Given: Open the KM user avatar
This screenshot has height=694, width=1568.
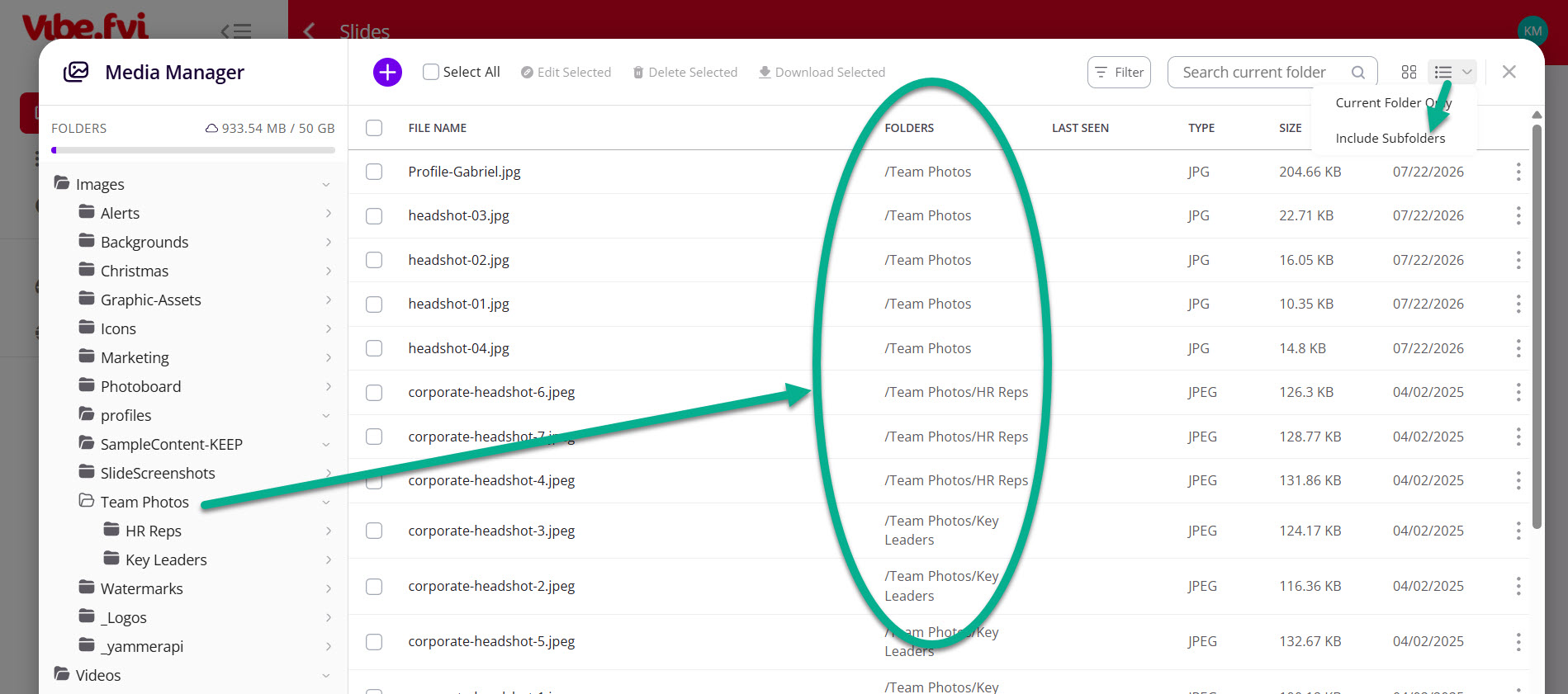Looking at the screenshot, I should [1532, 31].
